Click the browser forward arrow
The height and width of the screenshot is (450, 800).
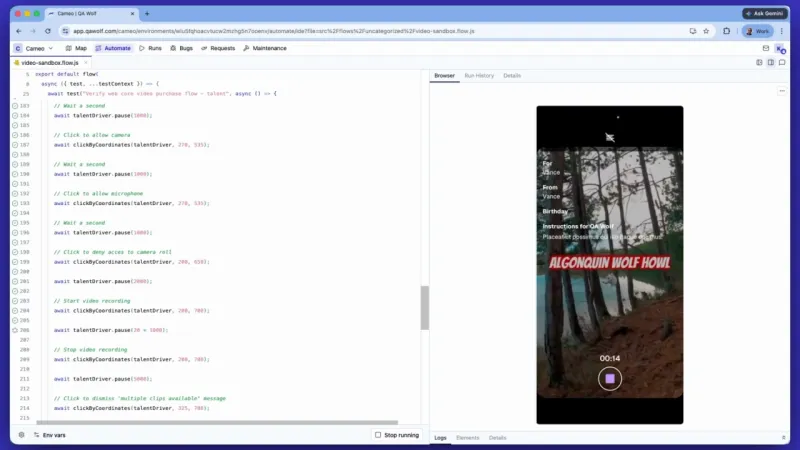click(33, 31)
